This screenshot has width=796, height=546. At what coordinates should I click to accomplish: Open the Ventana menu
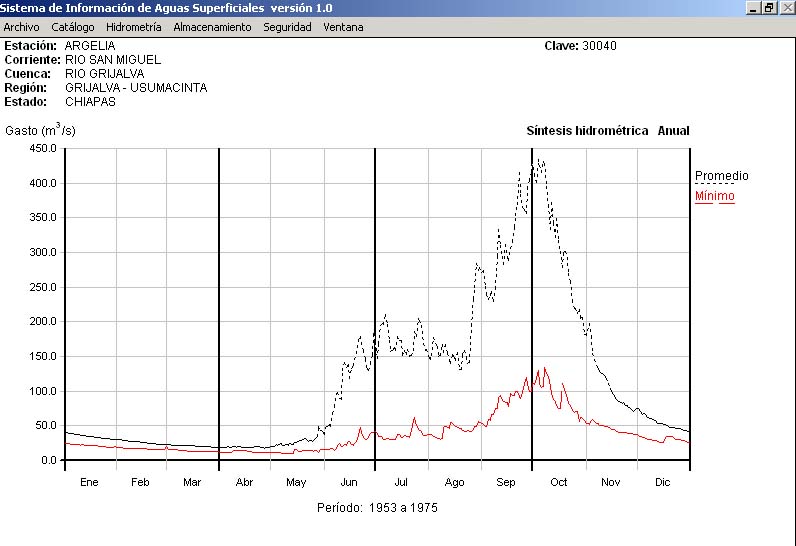click(x=343, y=27)
